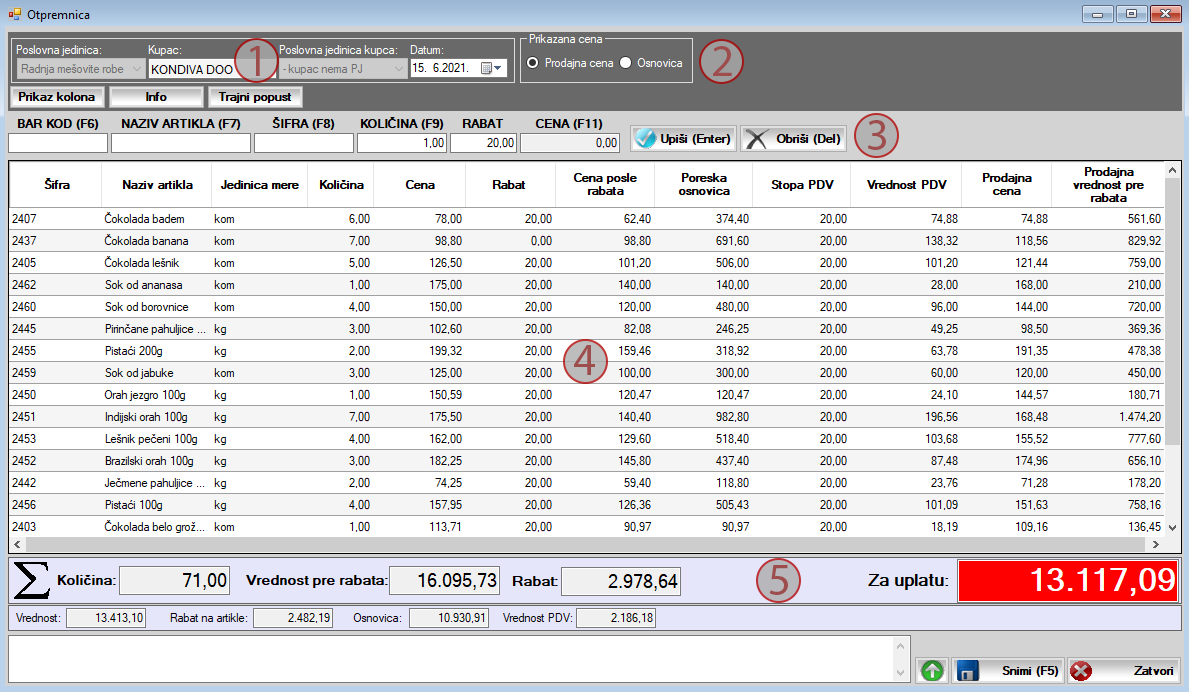Click the KOLIČINA input field
Image resolution: width=1189 pixels, height=692 pixels.
pyautogui.click(x=401, y=142)
